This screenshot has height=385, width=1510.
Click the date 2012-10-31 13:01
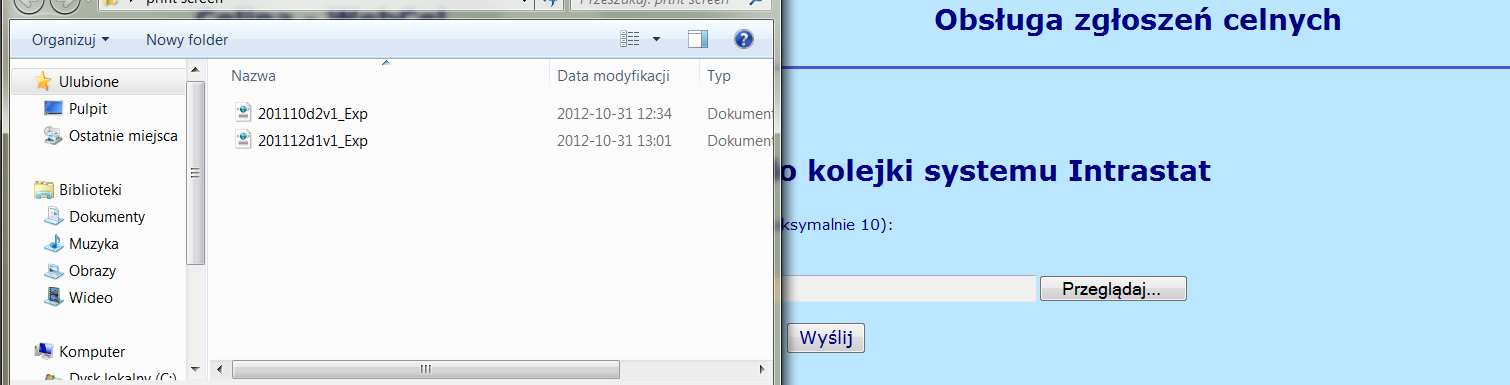pyautogui.click(x=614, y=141)
